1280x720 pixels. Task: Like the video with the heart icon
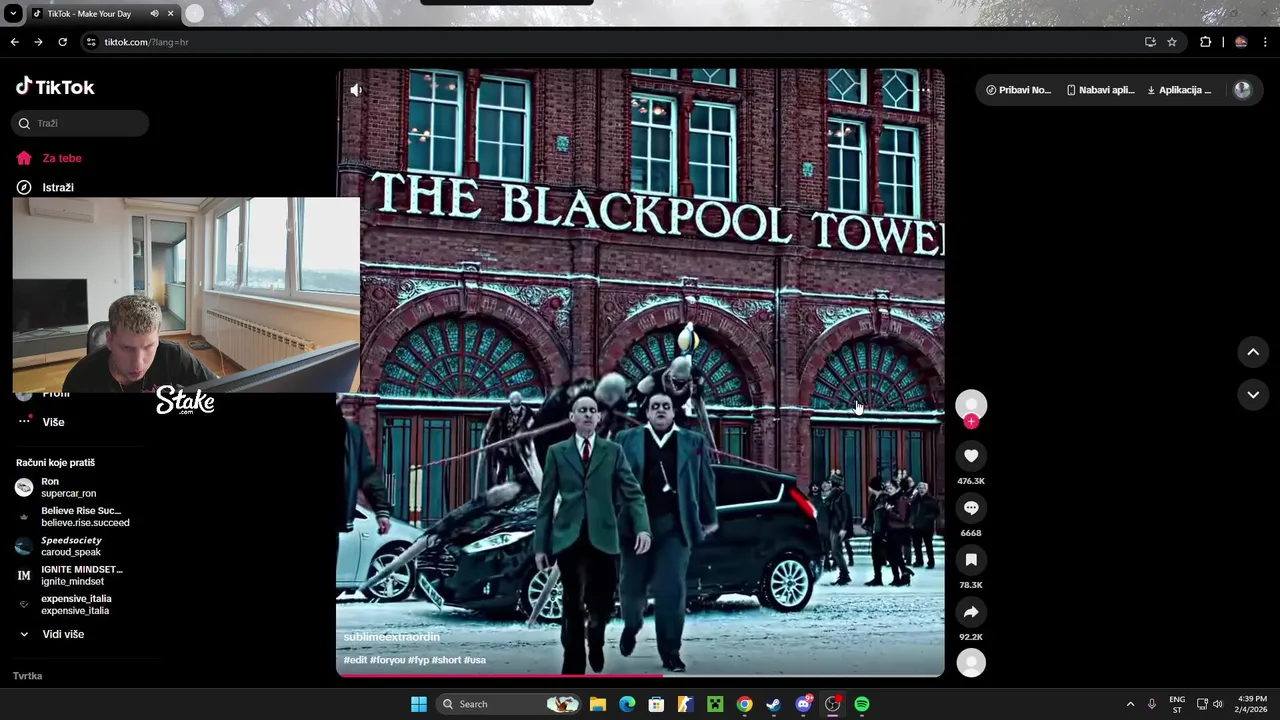(x=971, y=456)
